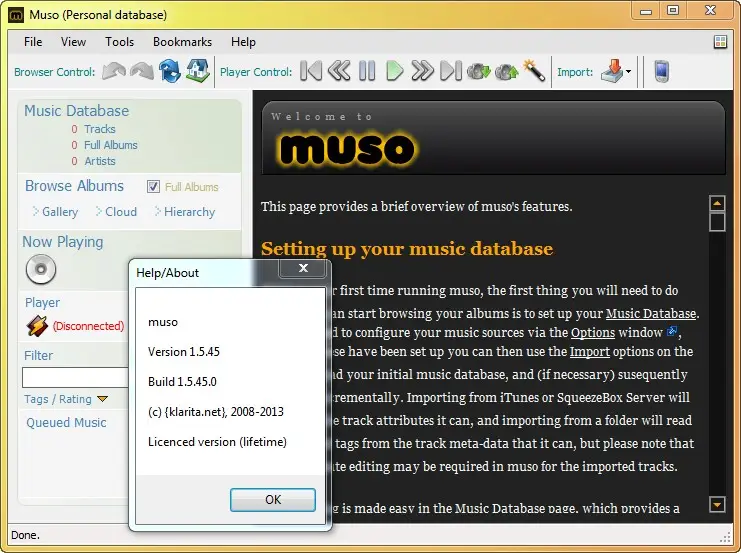The image size is (741, 553).
Task: Open the Bookmarks menu
Action: pos(182,42)
